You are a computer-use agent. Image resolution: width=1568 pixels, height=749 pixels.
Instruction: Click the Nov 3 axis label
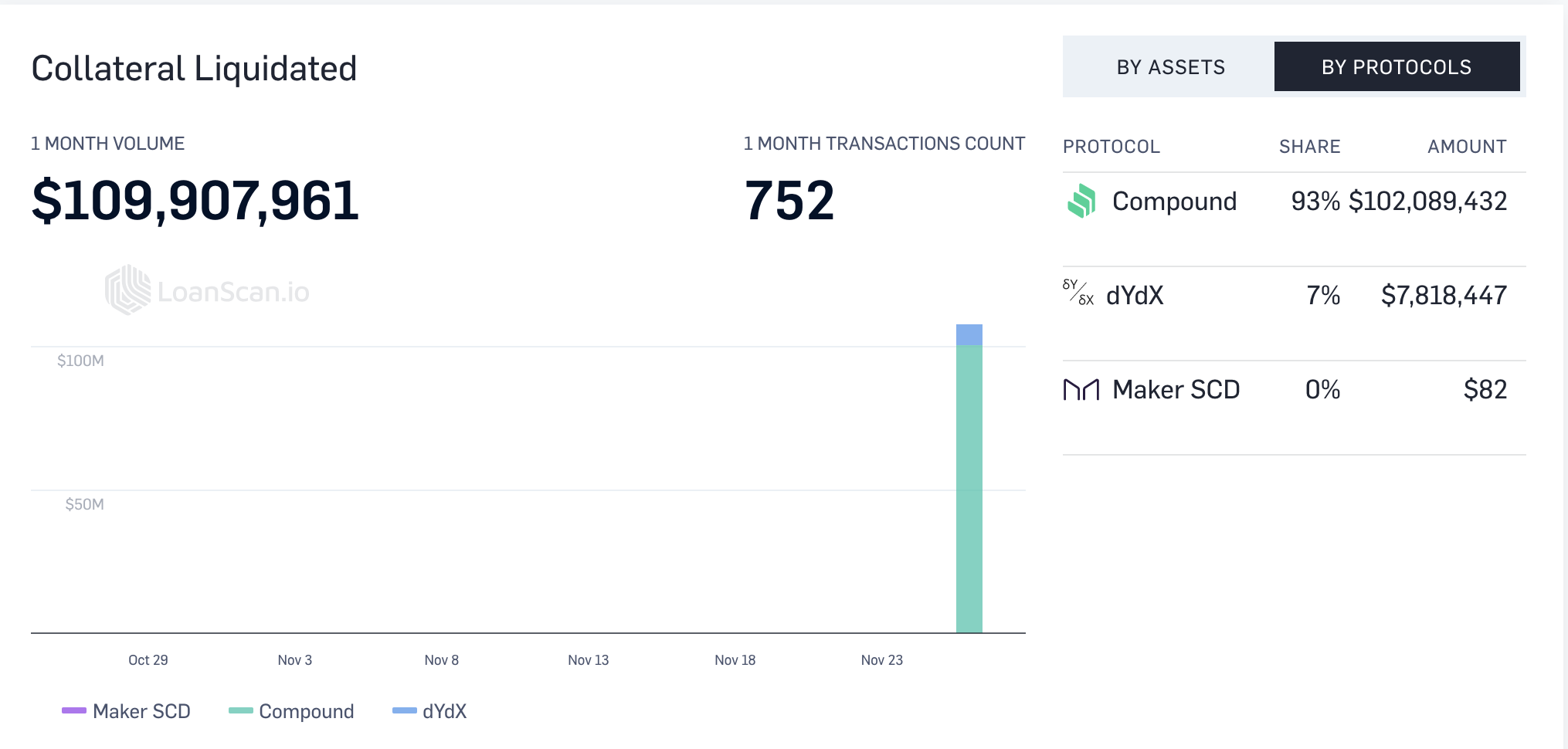pos(295,660)
